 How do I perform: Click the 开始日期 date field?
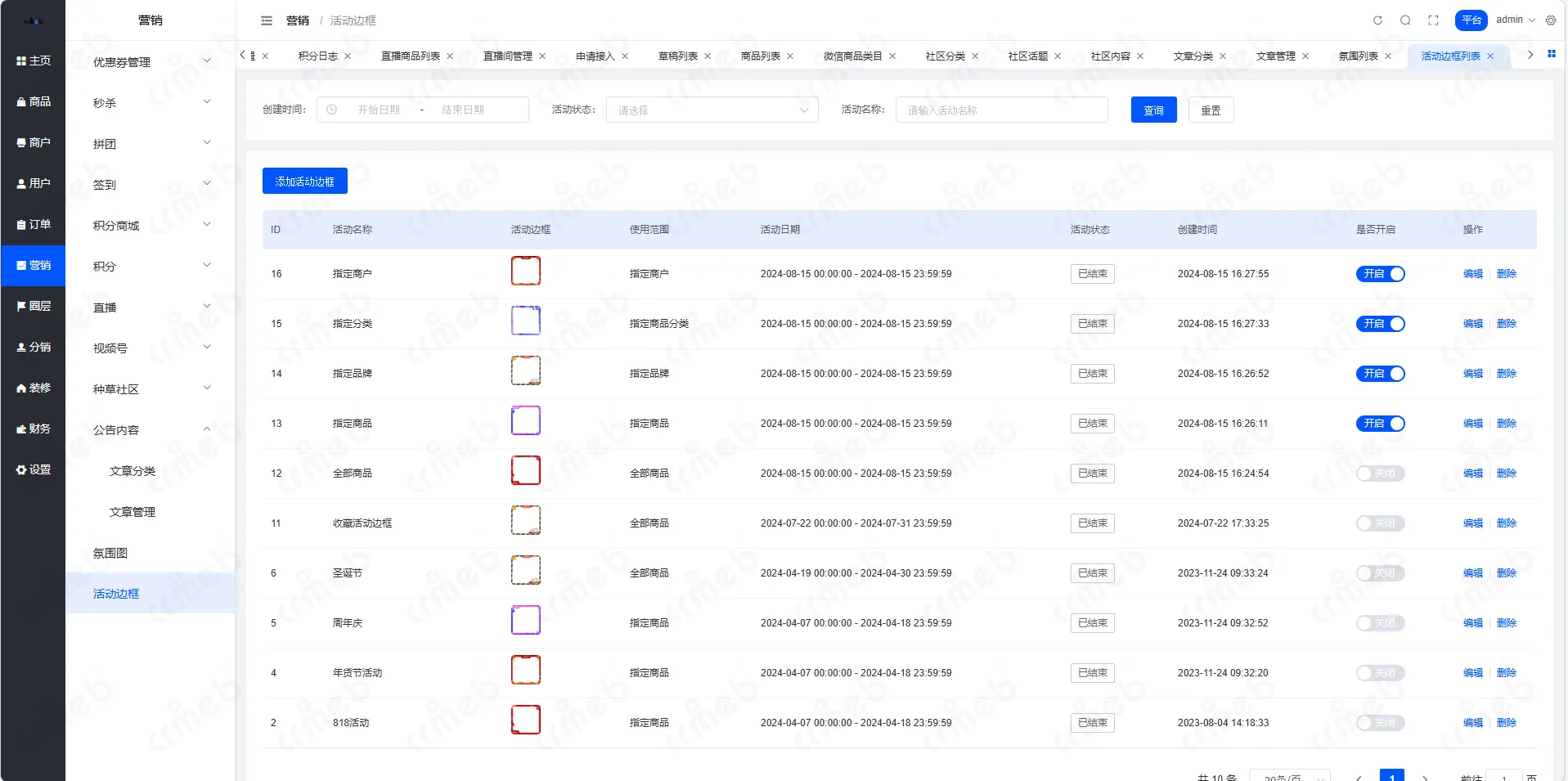point(378,110)
